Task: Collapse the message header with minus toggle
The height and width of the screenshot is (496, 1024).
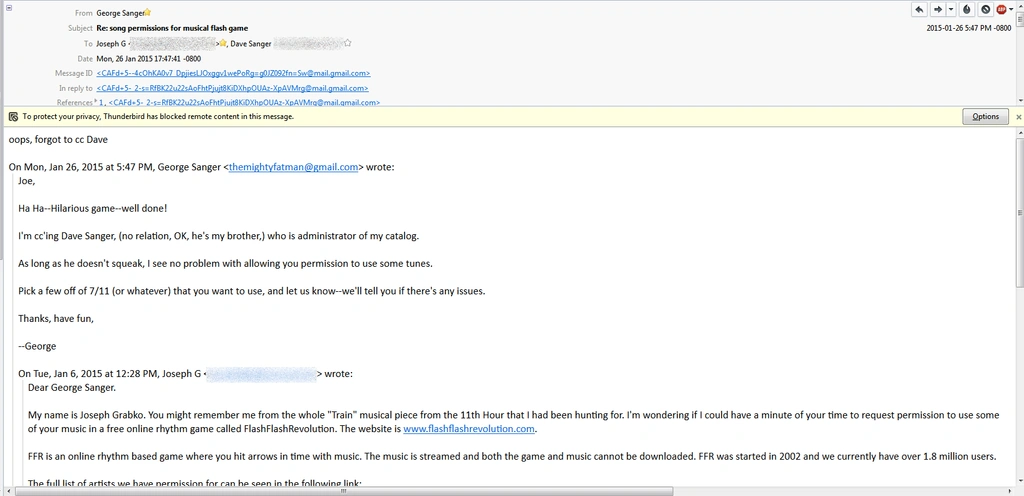Action: click(9, 8)
